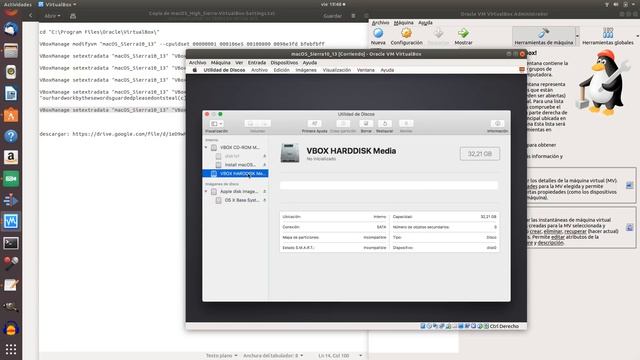This screenshot has height=360, width=640.
Task: Open Configuración in VirtualBox Administrador toolbar
Action: 406,36
